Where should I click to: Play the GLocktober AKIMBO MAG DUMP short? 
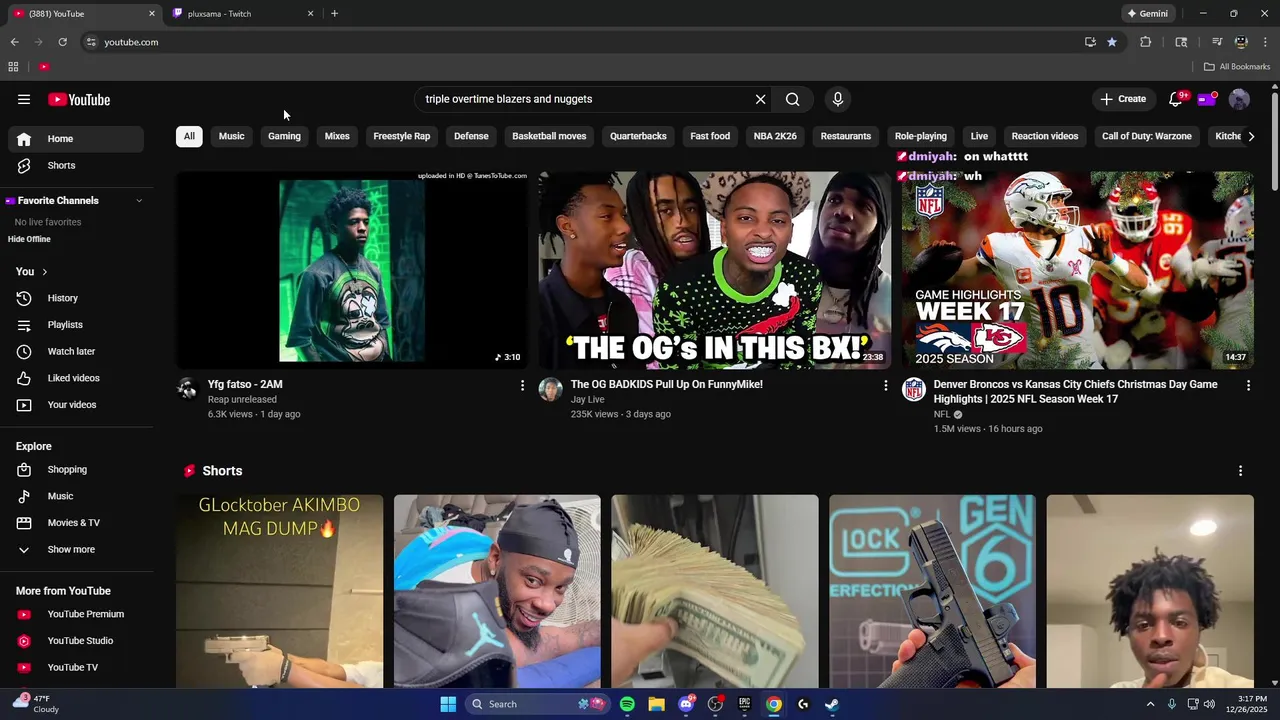pos(279,591)
